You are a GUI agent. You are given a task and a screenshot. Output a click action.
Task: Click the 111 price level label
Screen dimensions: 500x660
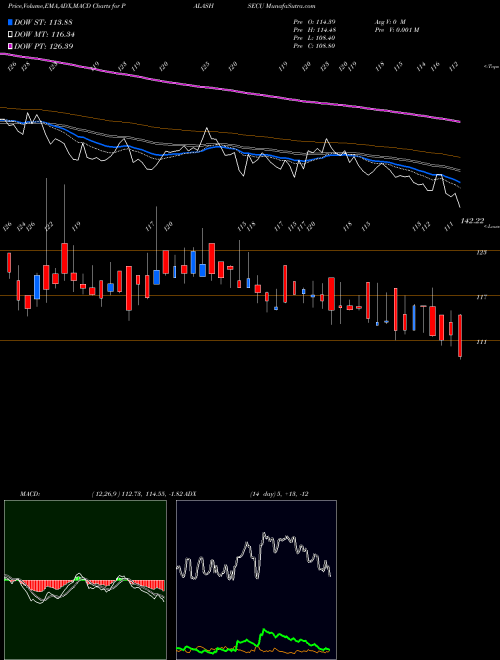click(x=481, y=342)
